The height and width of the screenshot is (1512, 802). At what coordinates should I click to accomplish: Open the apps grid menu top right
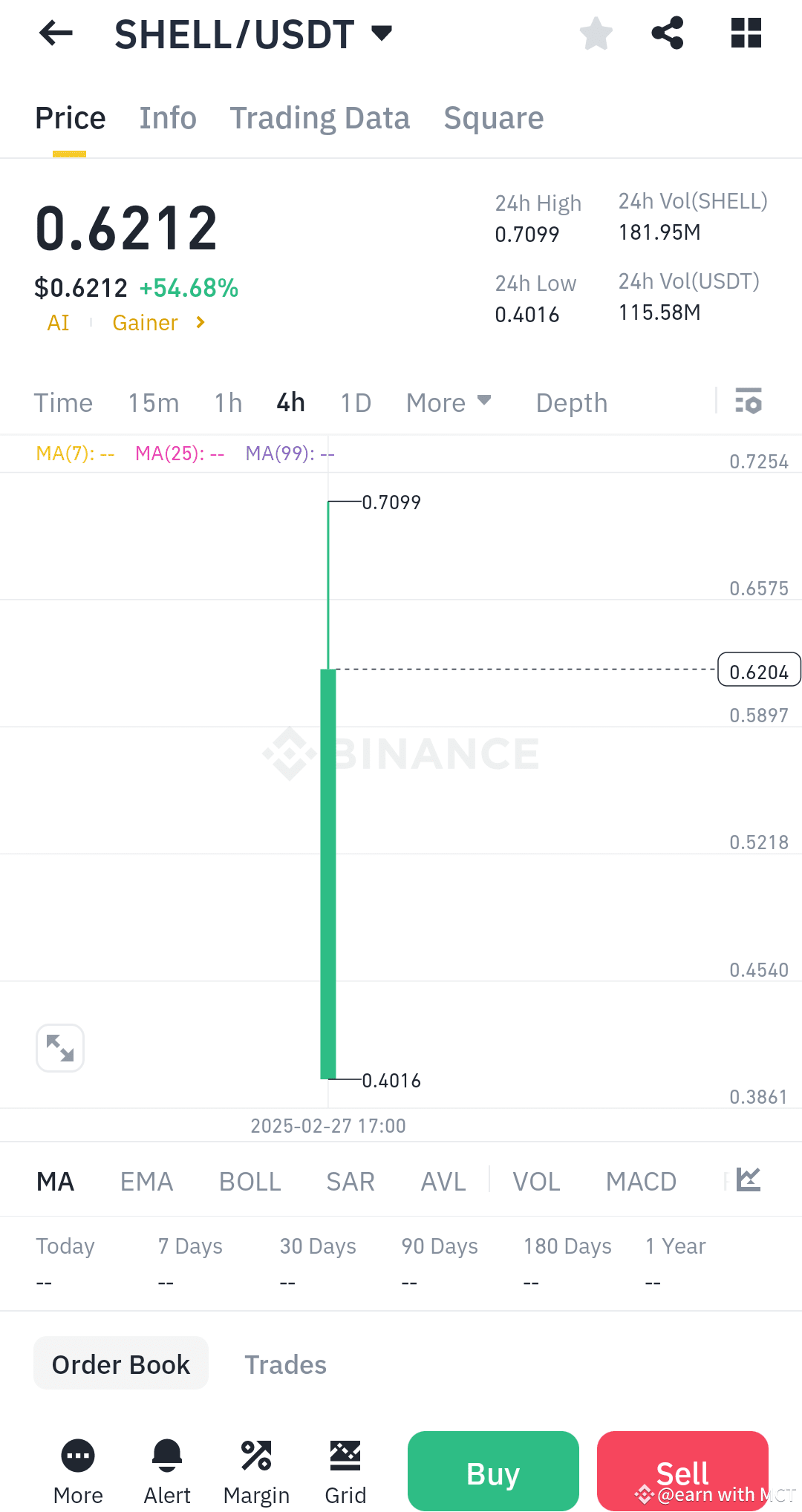pyautogui.click(x=745, y=33)
